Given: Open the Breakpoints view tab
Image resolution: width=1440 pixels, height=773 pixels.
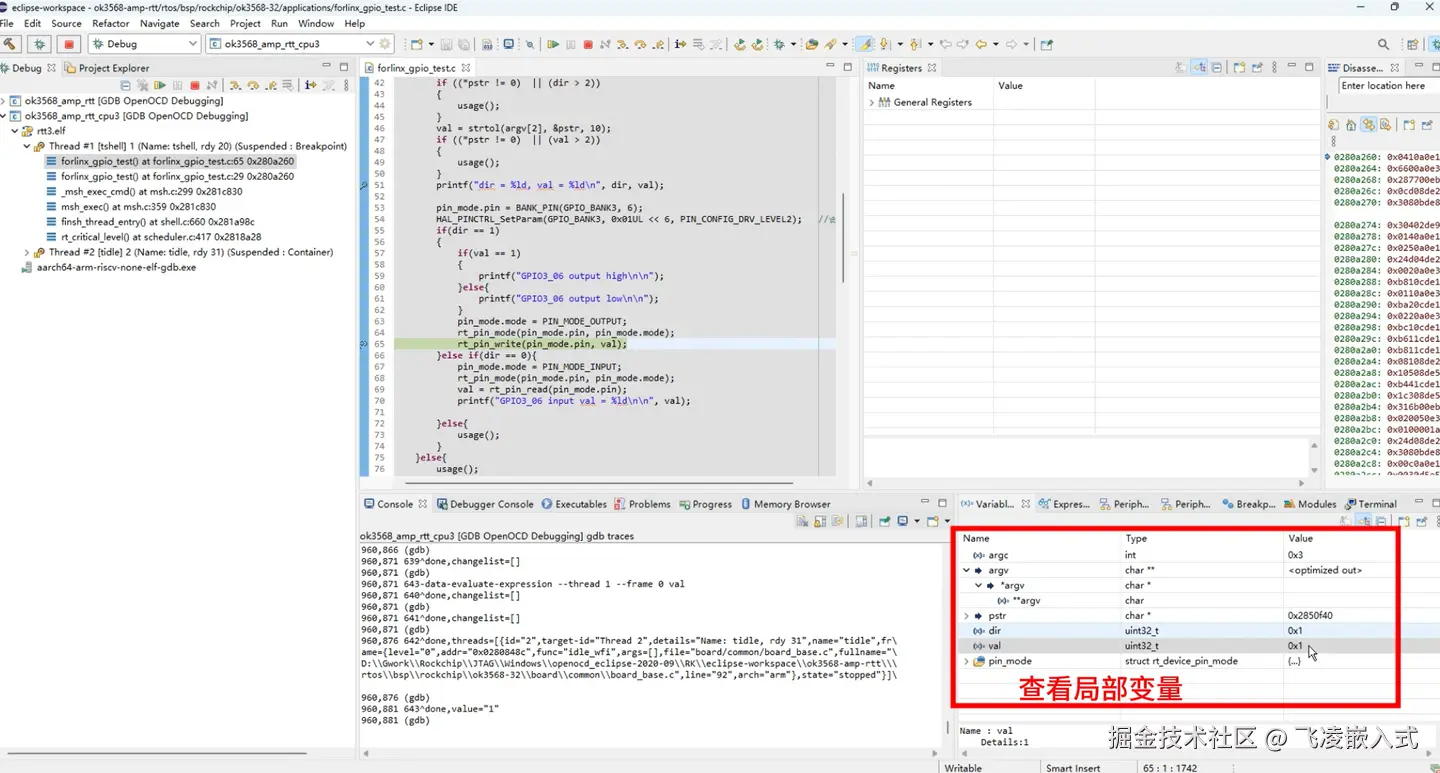Looking at the screenshot, I should tap(1248, 504).
